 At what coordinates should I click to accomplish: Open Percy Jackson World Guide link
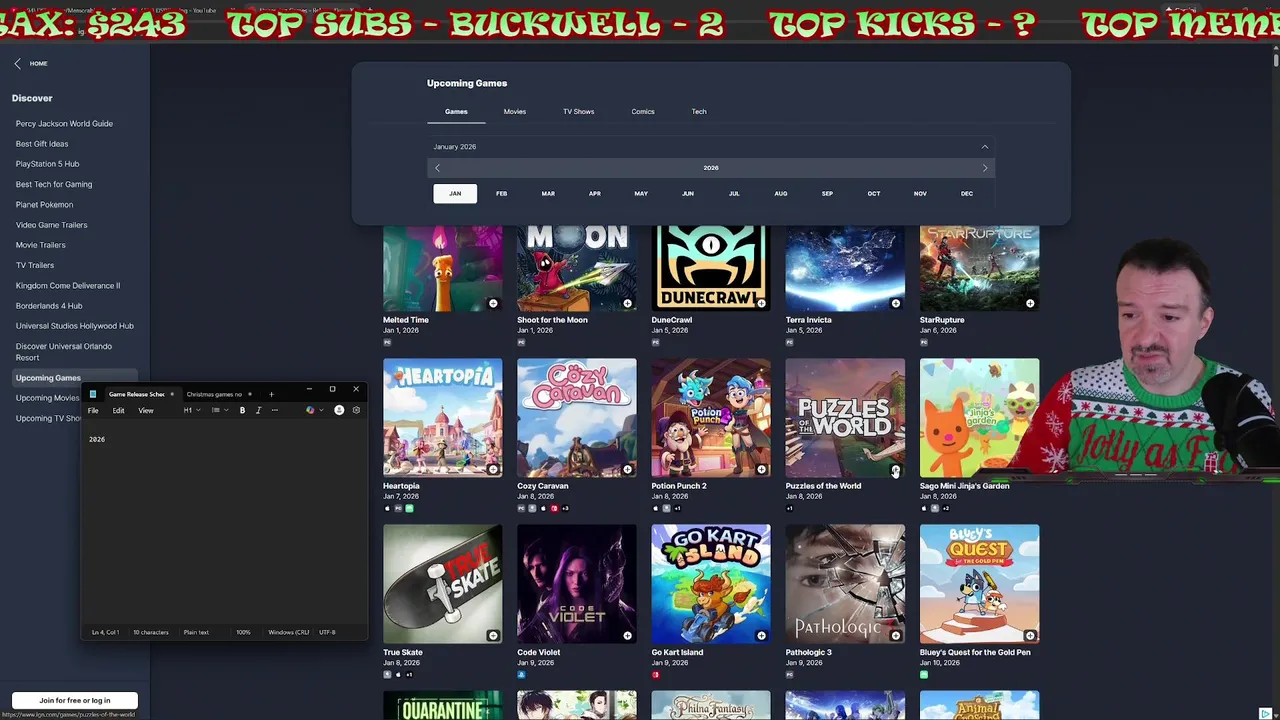tap(64, 124)
